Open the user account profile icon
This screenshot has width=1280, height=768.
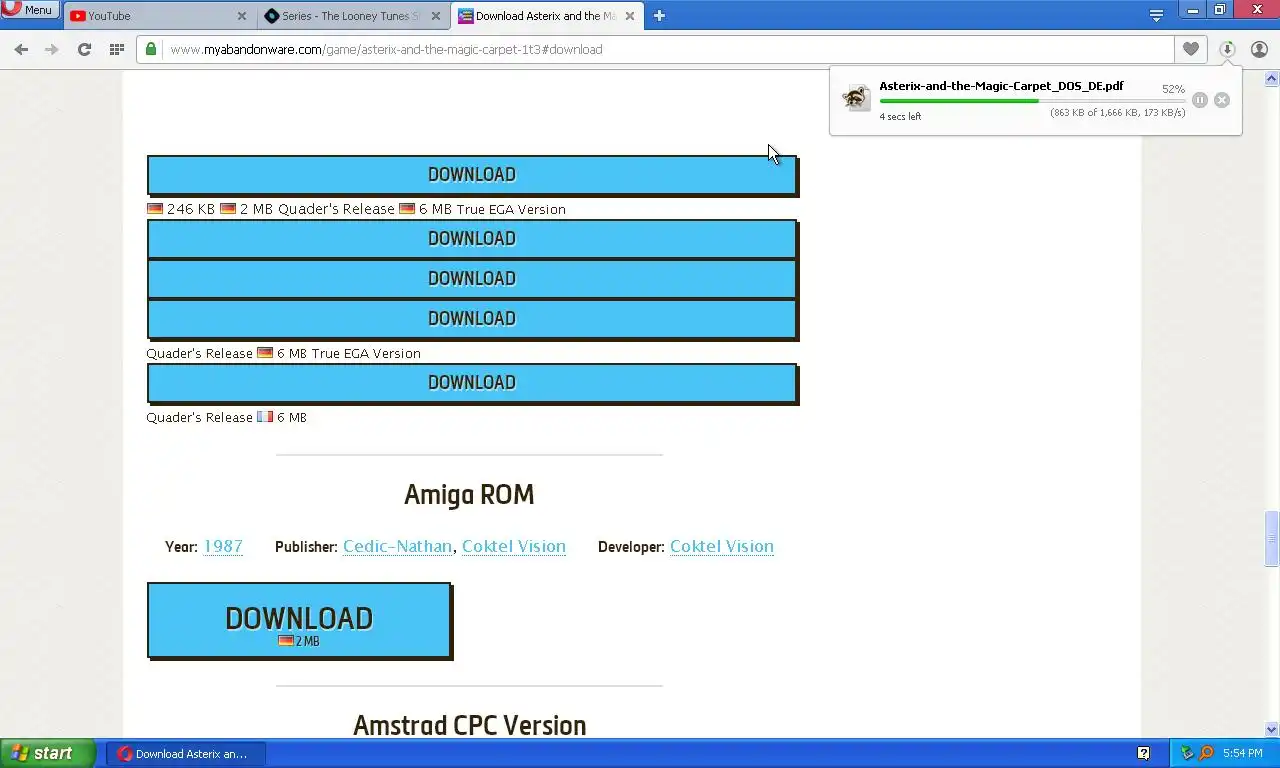point(1260,49)
